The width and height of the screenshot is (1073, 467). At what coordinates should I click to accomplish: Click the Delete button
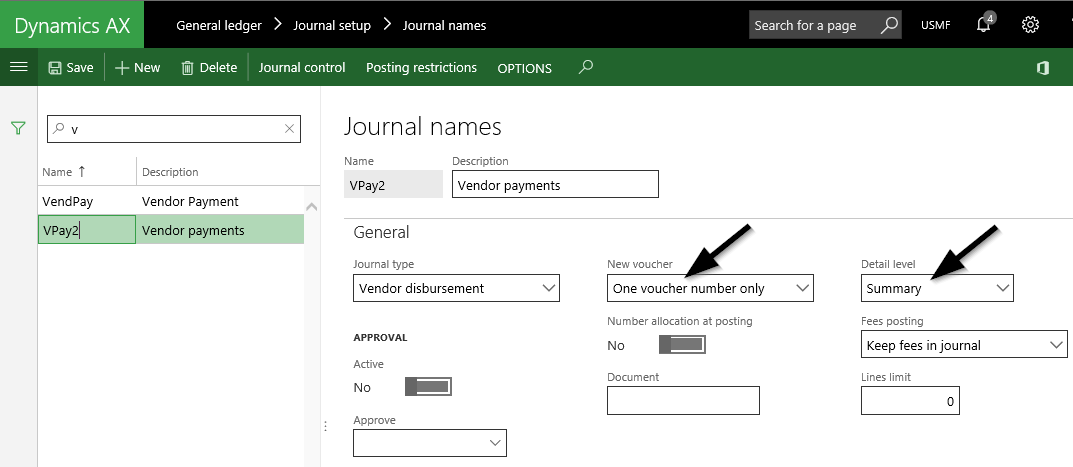pyautogui.click(x=209, y=68)
